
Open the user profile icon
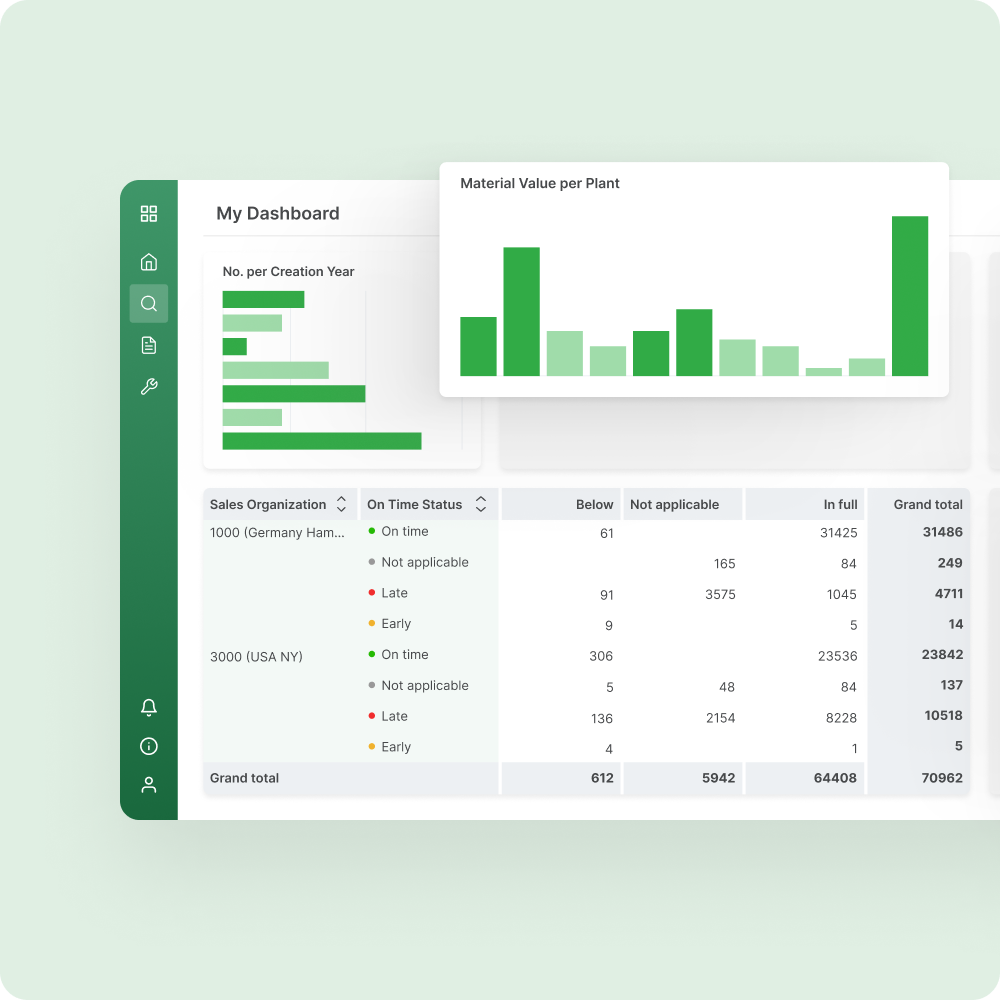[x=148, y=784]
